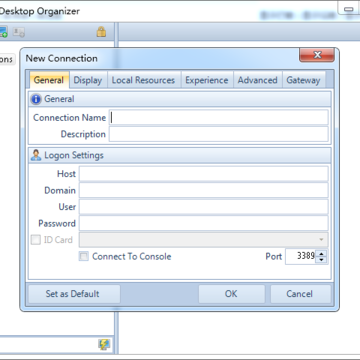Open the Experience tab
Screen dimensions: 360x360
click(x=207, y=80)
